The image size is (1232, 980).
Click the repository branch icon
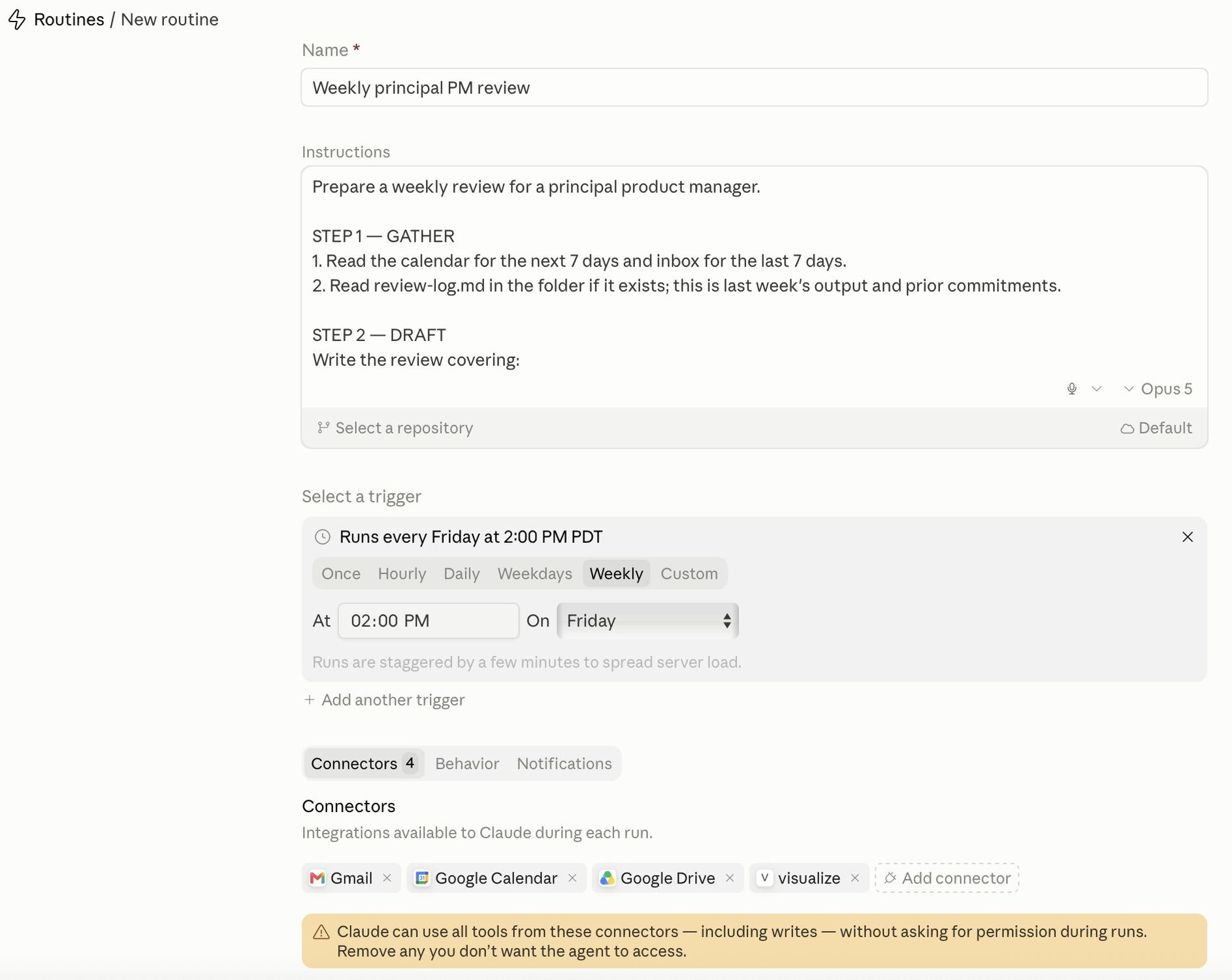(x=323, y=427)
